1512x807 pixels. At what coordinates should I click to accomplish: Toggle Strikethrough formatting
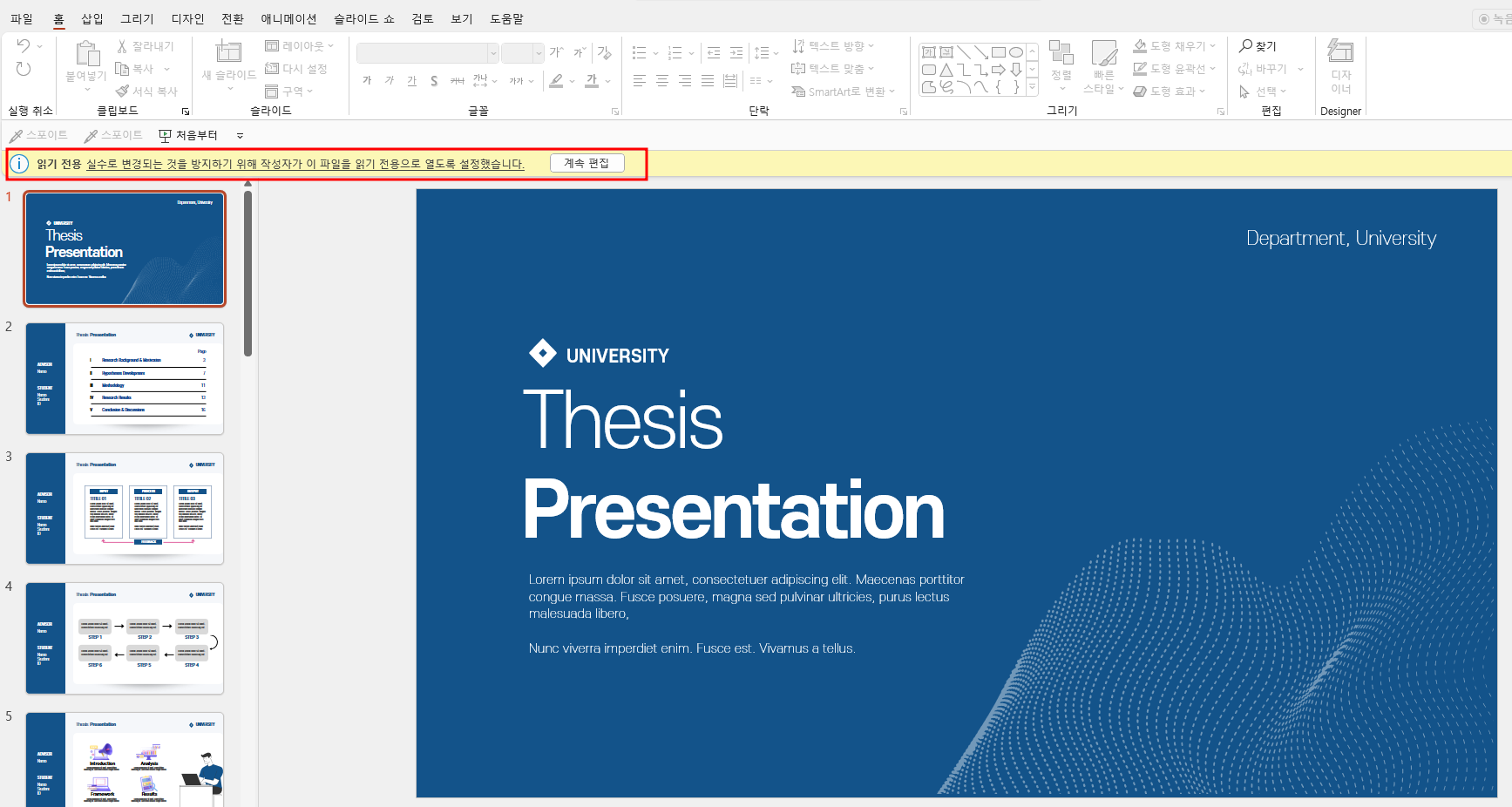458,80
